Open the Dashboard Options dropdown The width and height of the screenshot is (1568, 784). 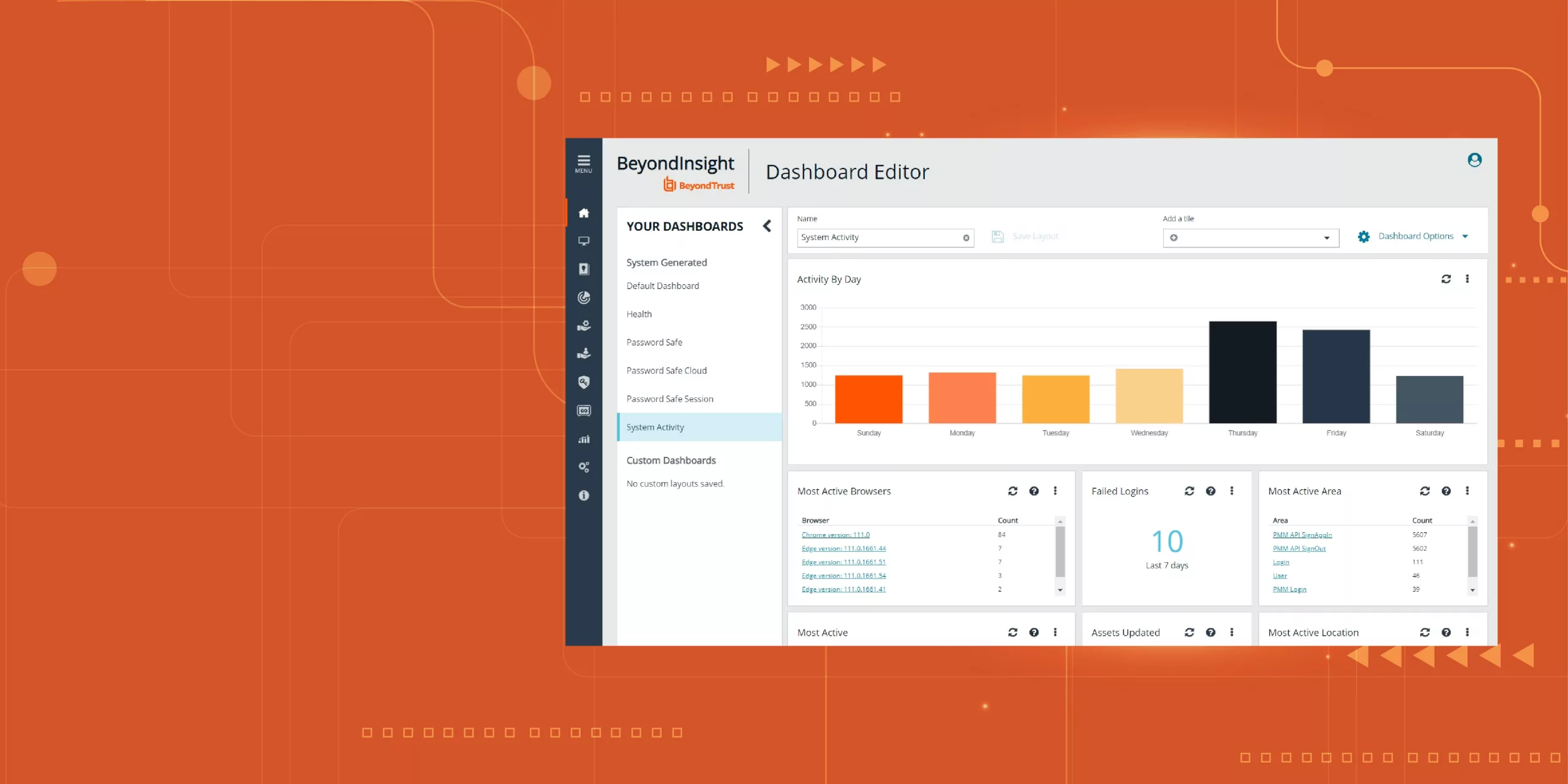pyautogui.click(x=1415, y=236)
